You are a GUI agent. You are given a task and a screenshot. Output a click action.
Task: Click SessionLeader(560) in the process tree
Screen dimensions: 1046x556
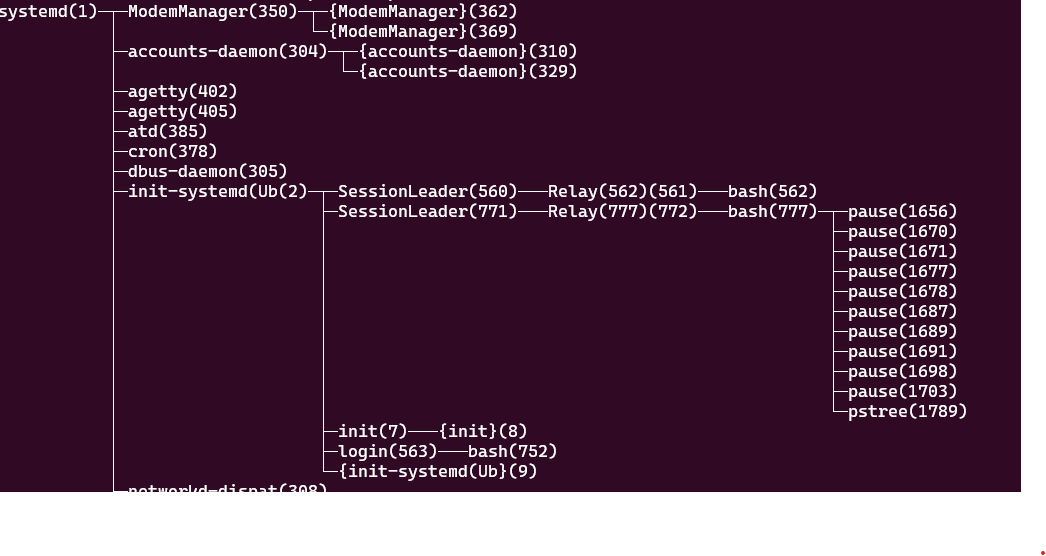click(x=428, y=191)
